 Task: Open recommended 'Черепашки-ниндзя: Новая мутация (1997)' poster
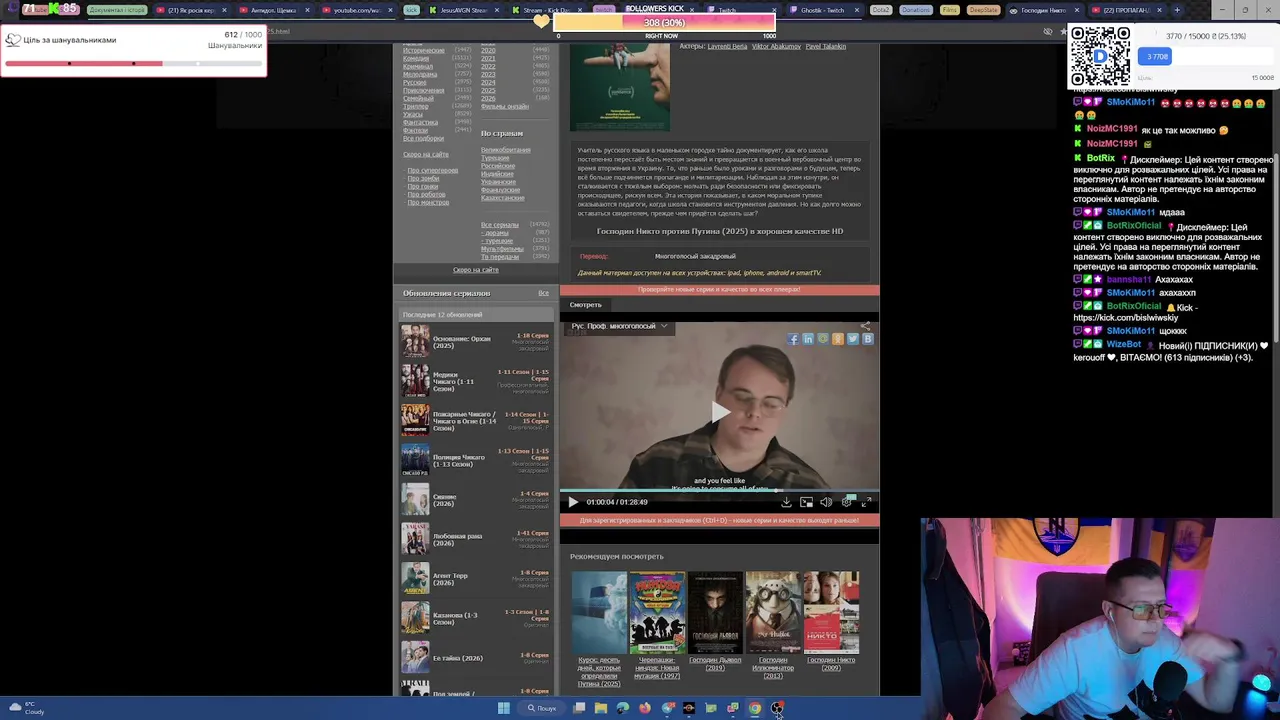657,612
